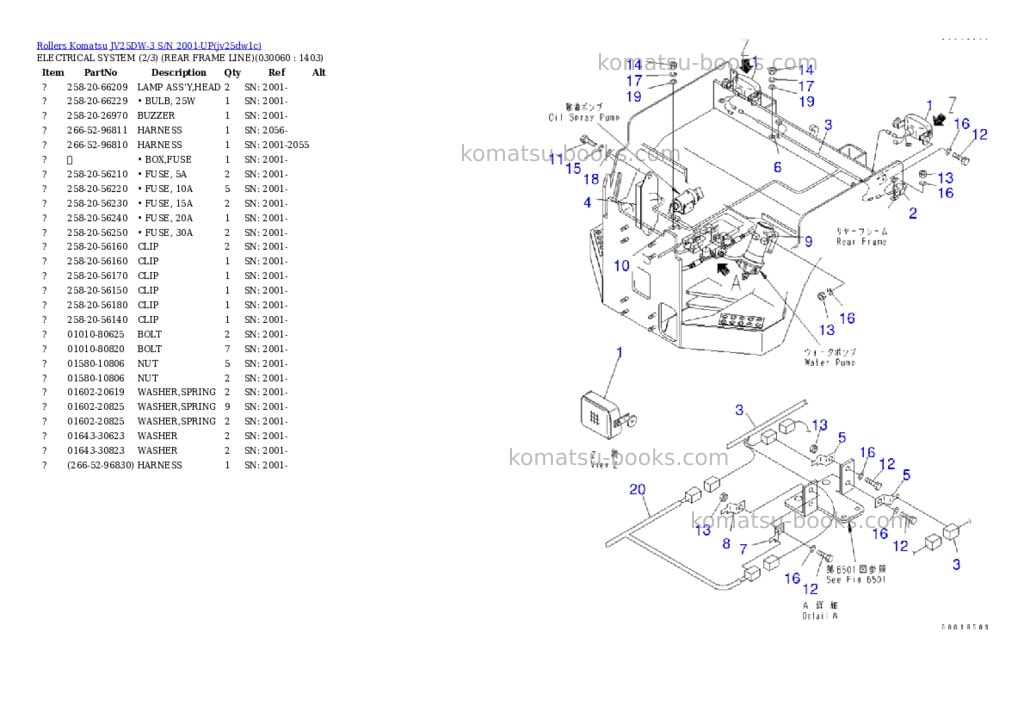Click callout number 9 in the diagram
1024x725 pixels.
point(808,242)
